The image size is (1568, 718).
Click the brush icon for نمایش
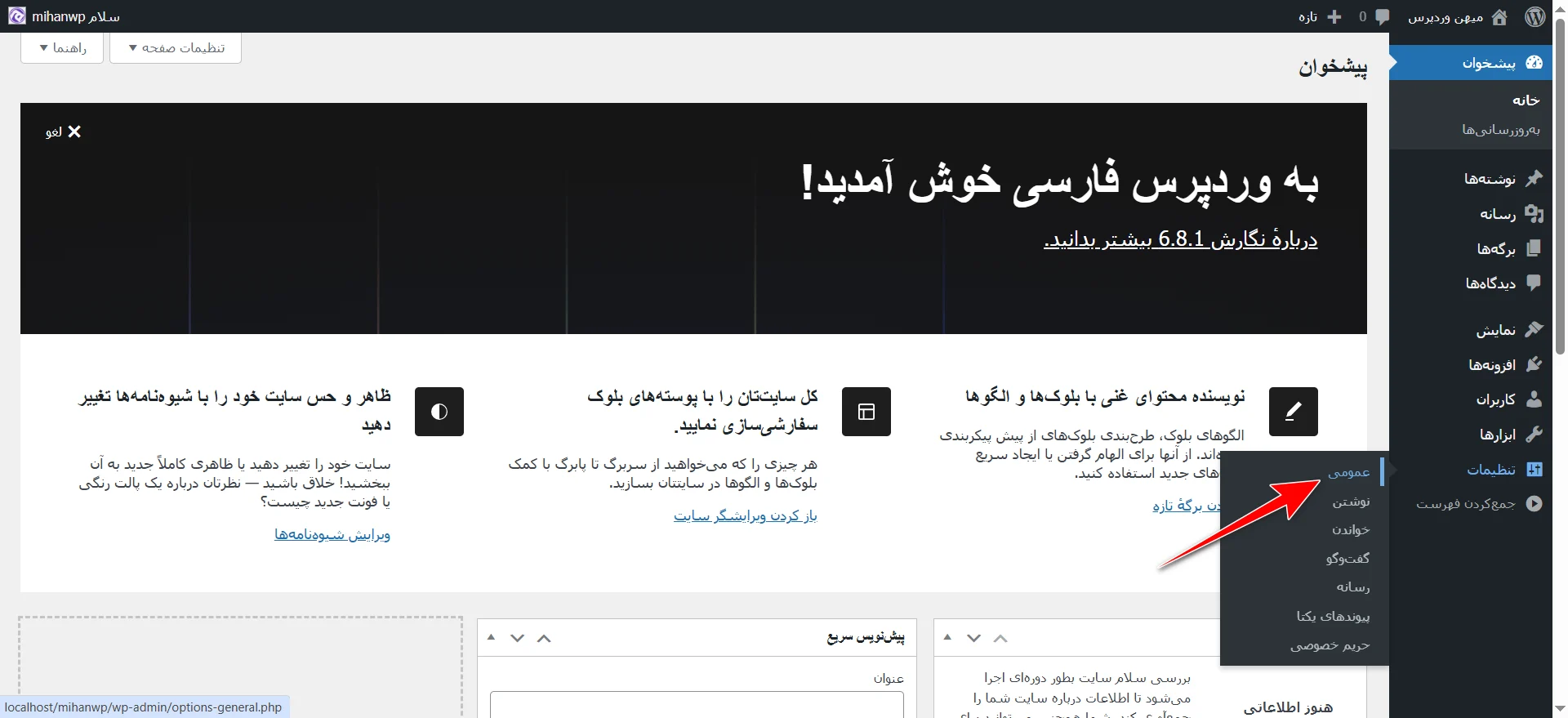click(1535, 329)
